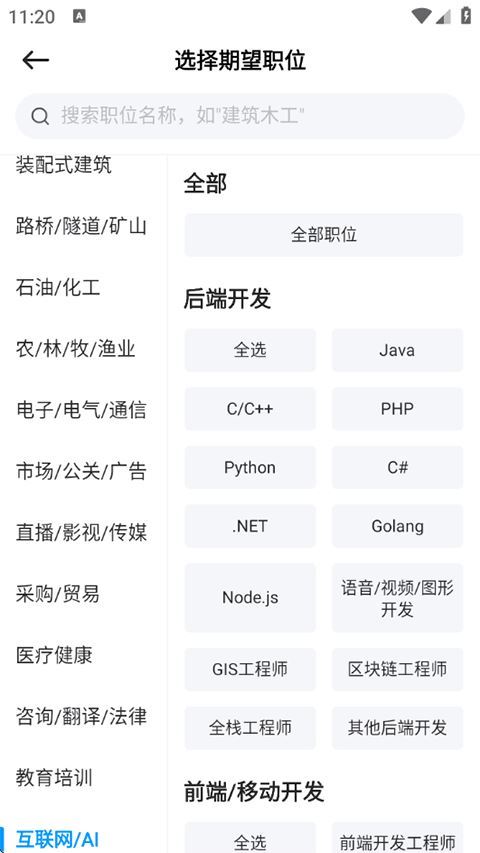
Task: Open the 教育培训 category
Action: 54,777
